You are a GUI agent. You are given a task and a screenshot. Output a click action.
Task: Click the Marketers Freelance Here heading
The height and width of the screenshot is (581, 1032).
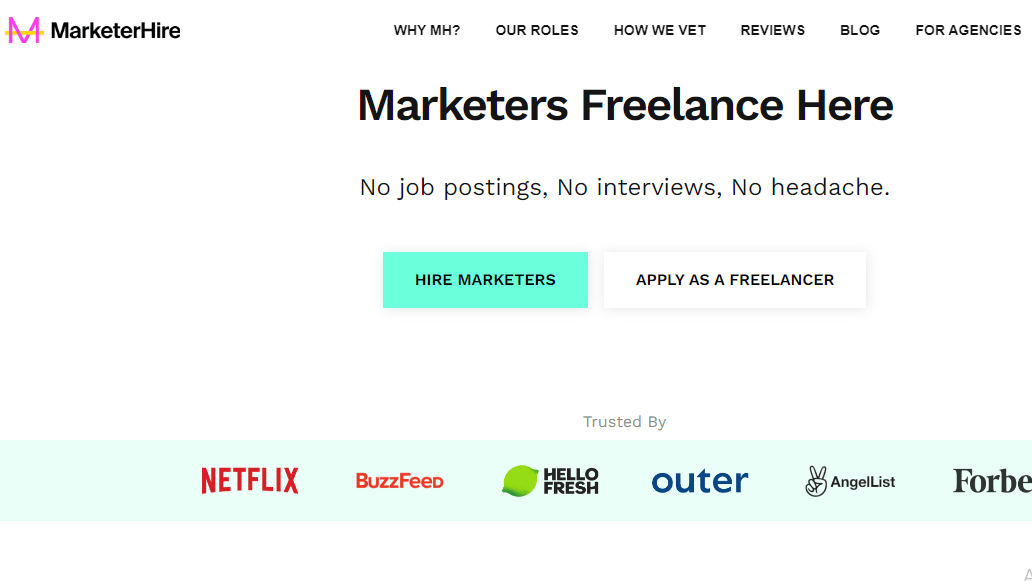[625, 105]
